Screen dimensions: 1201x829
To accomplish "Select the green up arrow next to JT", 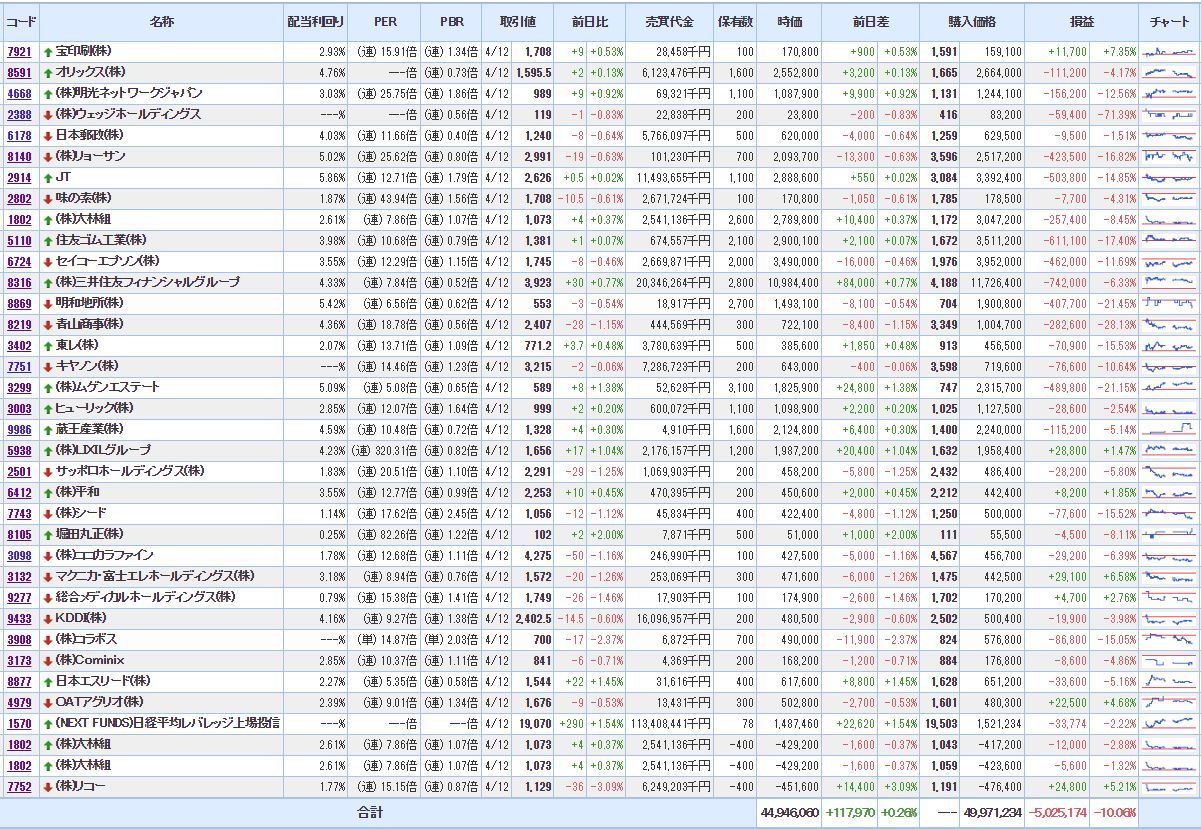I will coord(48,177).
